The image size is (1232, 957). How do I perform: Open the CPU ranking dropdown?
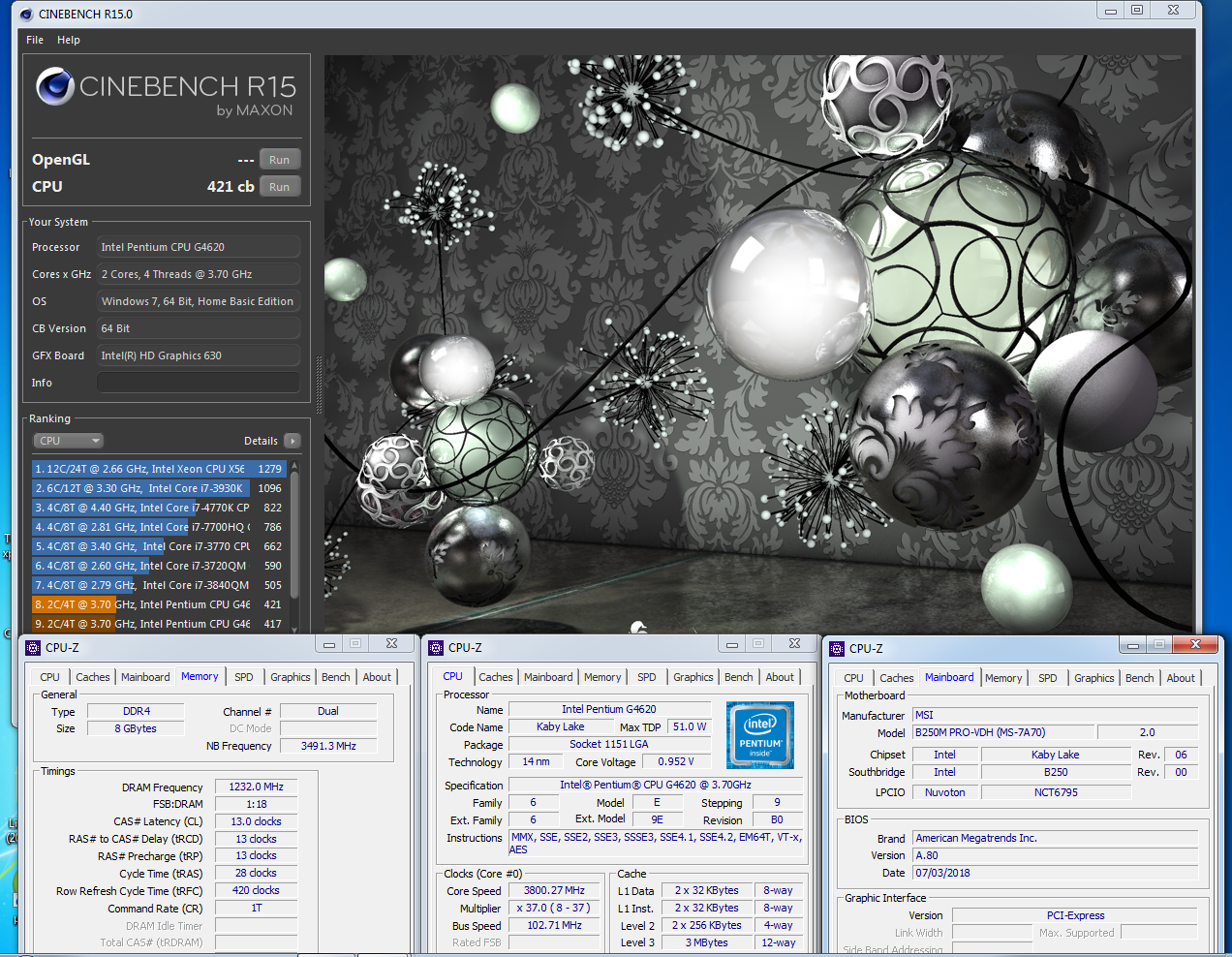(69, 441)
